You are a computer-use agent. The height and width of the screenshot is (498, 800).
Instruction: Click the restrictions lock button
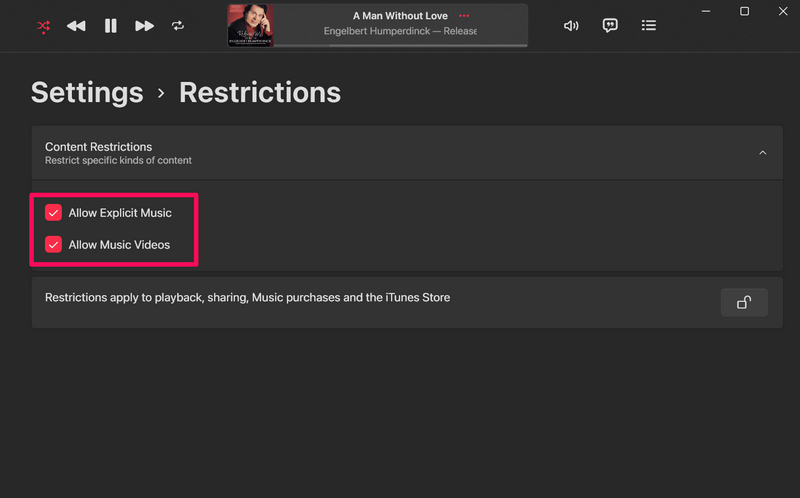click(744, 302)
